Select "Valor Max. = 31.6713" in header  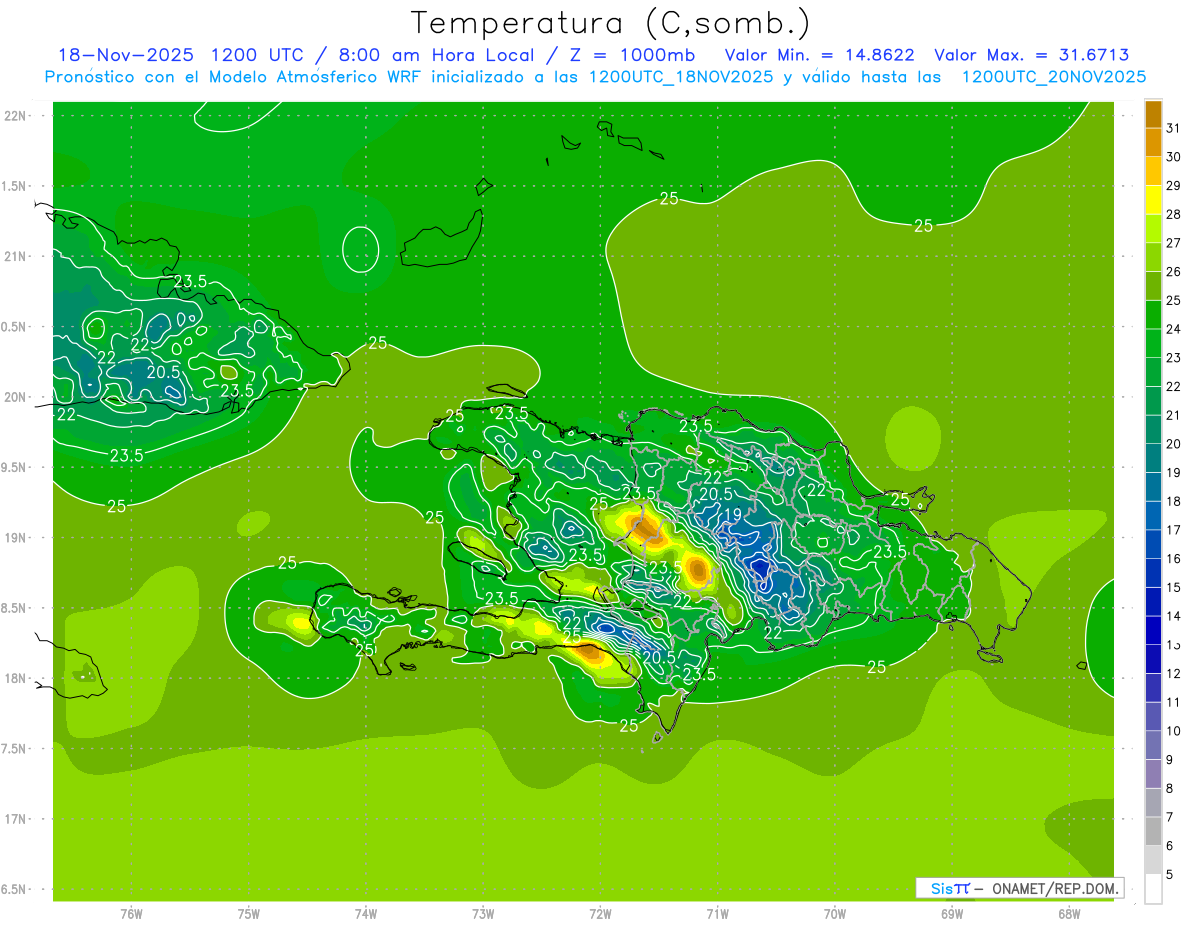point(1032,55)
